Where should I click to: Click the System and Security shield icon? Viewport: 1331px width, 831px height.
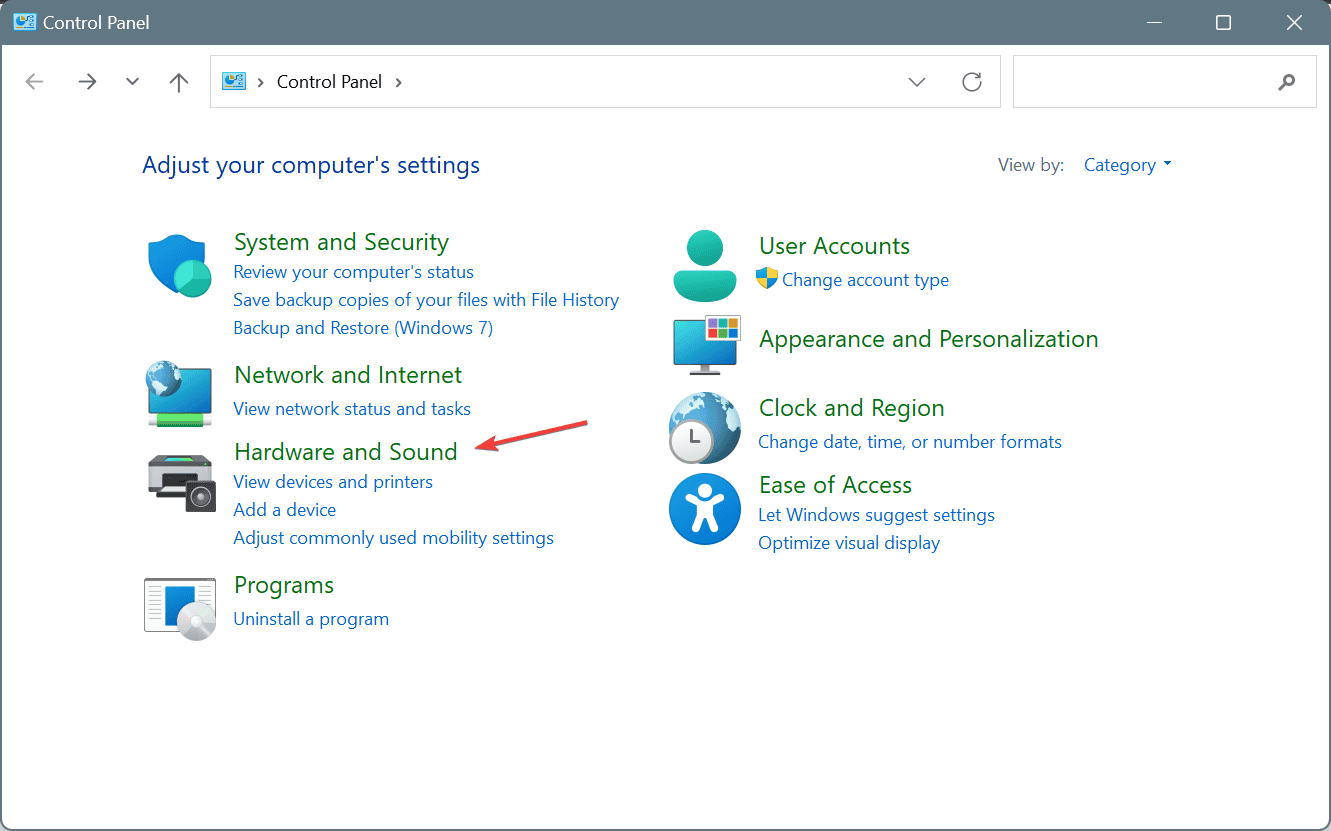tap(180, 266)
